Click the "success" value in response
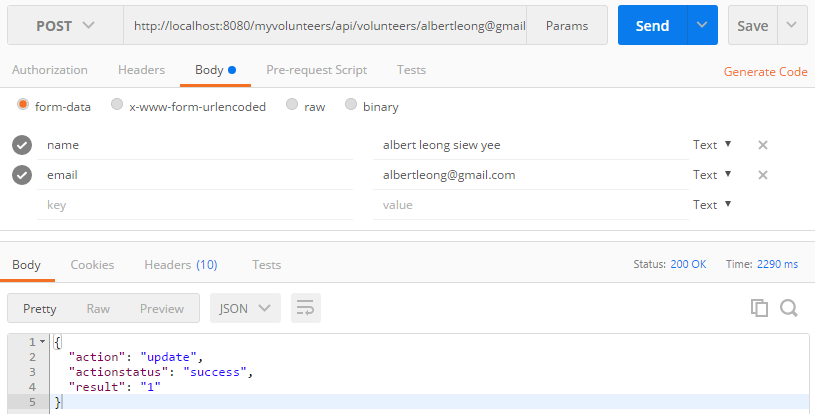The image size is (815, 414). 215,372
